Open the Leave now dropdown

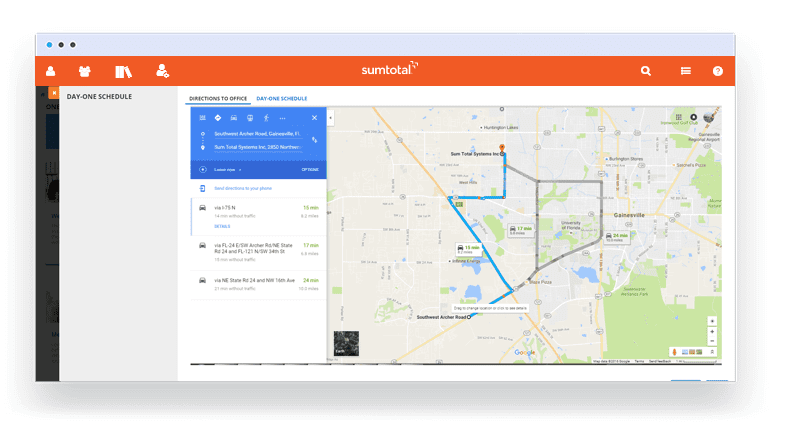(228, 170)
